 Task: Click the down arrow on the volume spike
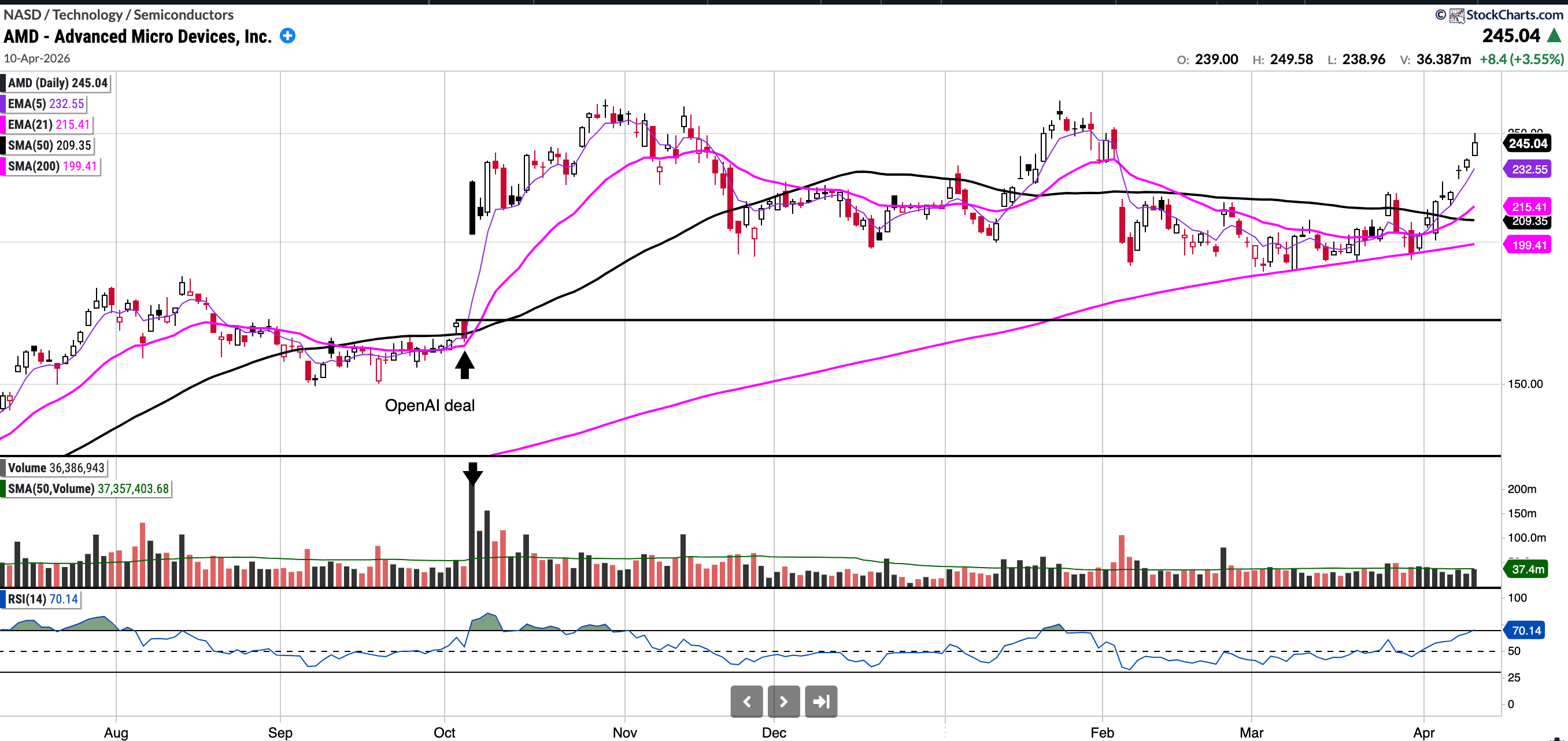[x=472, y=474]
